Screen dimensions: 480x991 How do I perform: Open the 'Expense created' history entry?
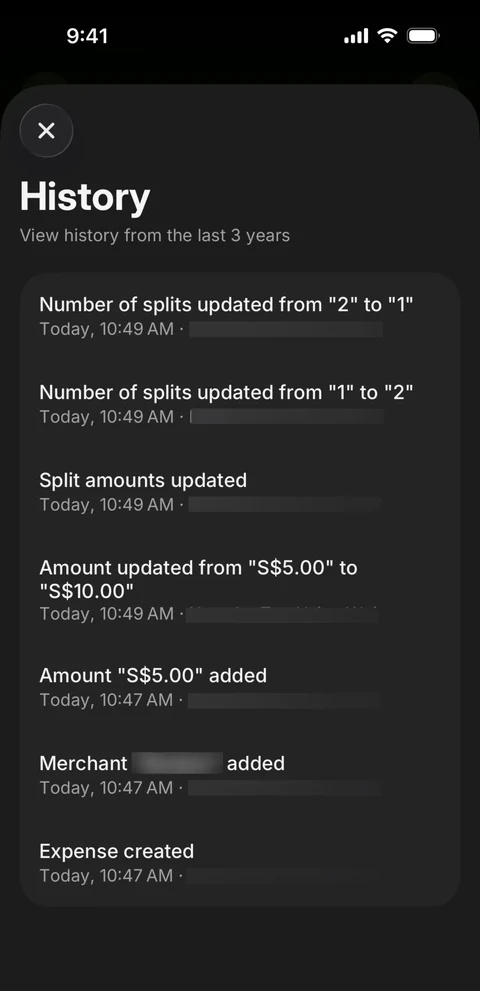coord(240,863)
